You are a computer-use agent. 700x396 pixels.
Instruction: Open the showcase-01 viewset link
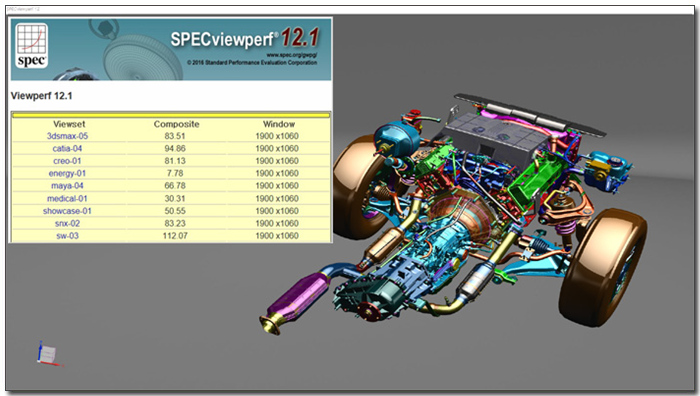(x=67, y=211)
